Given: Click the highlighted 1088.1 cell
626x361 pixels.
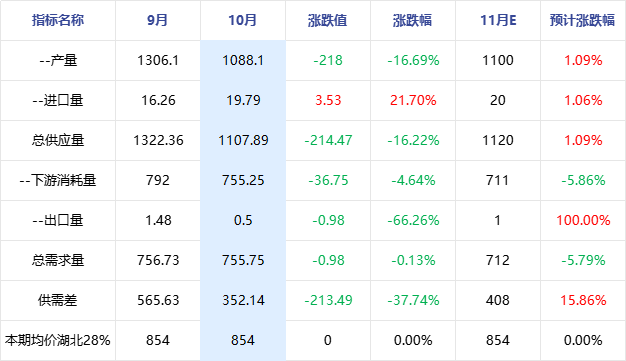Looking at the screenshot, I should point(243,60).
